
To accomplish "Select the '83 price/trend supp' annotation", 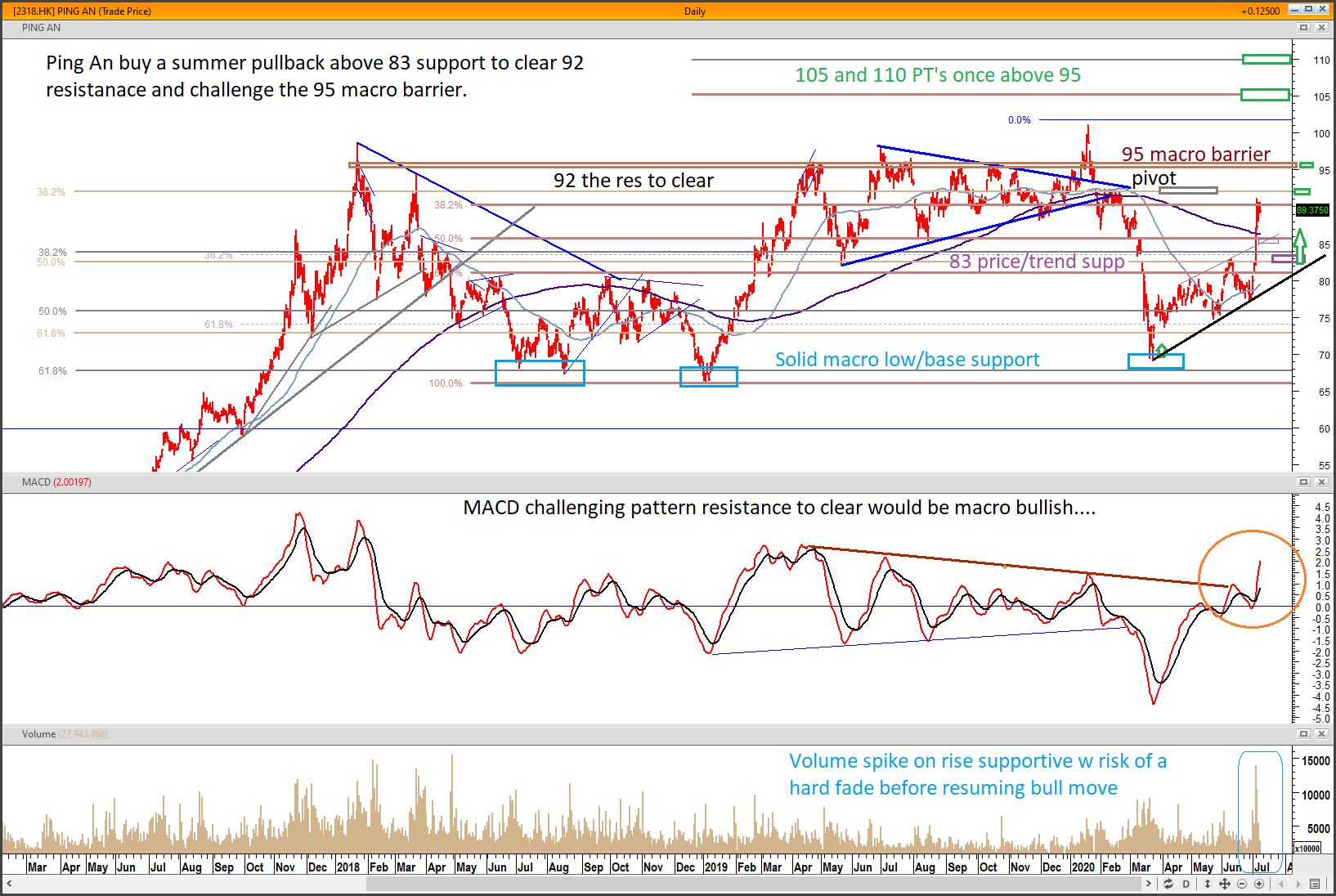I will click(1037, 262).
